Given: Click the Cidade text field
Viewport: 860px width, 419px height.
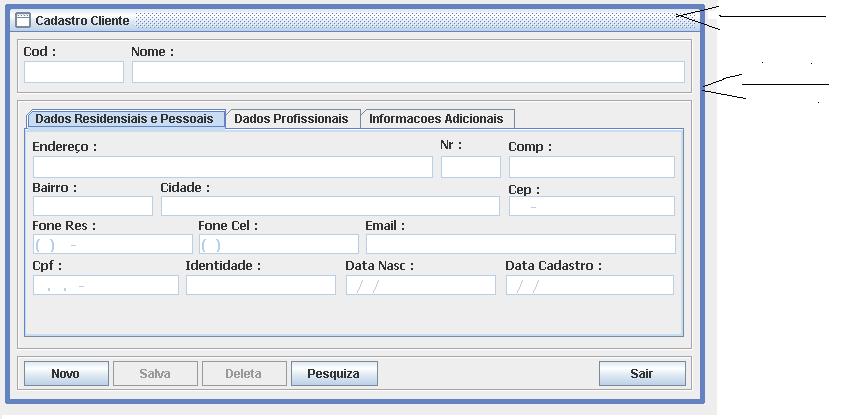Looking at the screenshot, I should pos(330,206).
